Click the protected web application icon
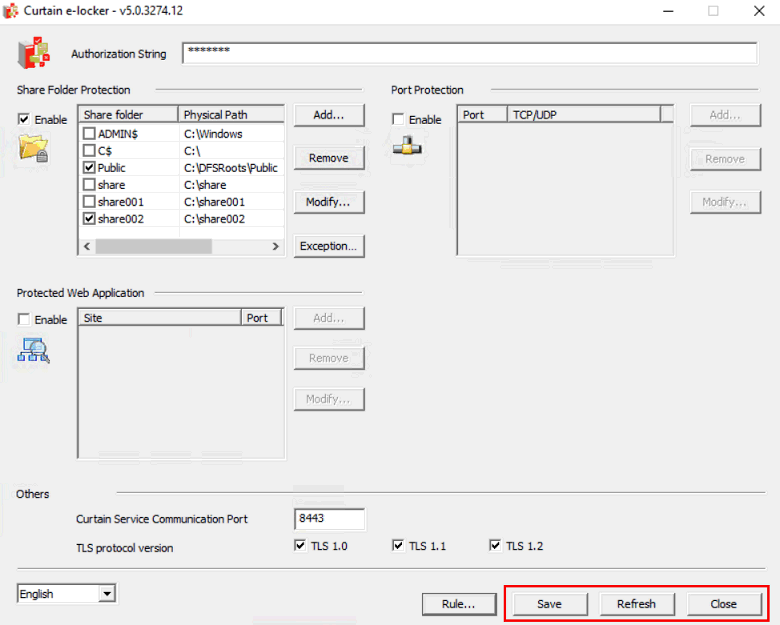The width and height of the screenshot is (780, 625). click(x=33, y=349)
